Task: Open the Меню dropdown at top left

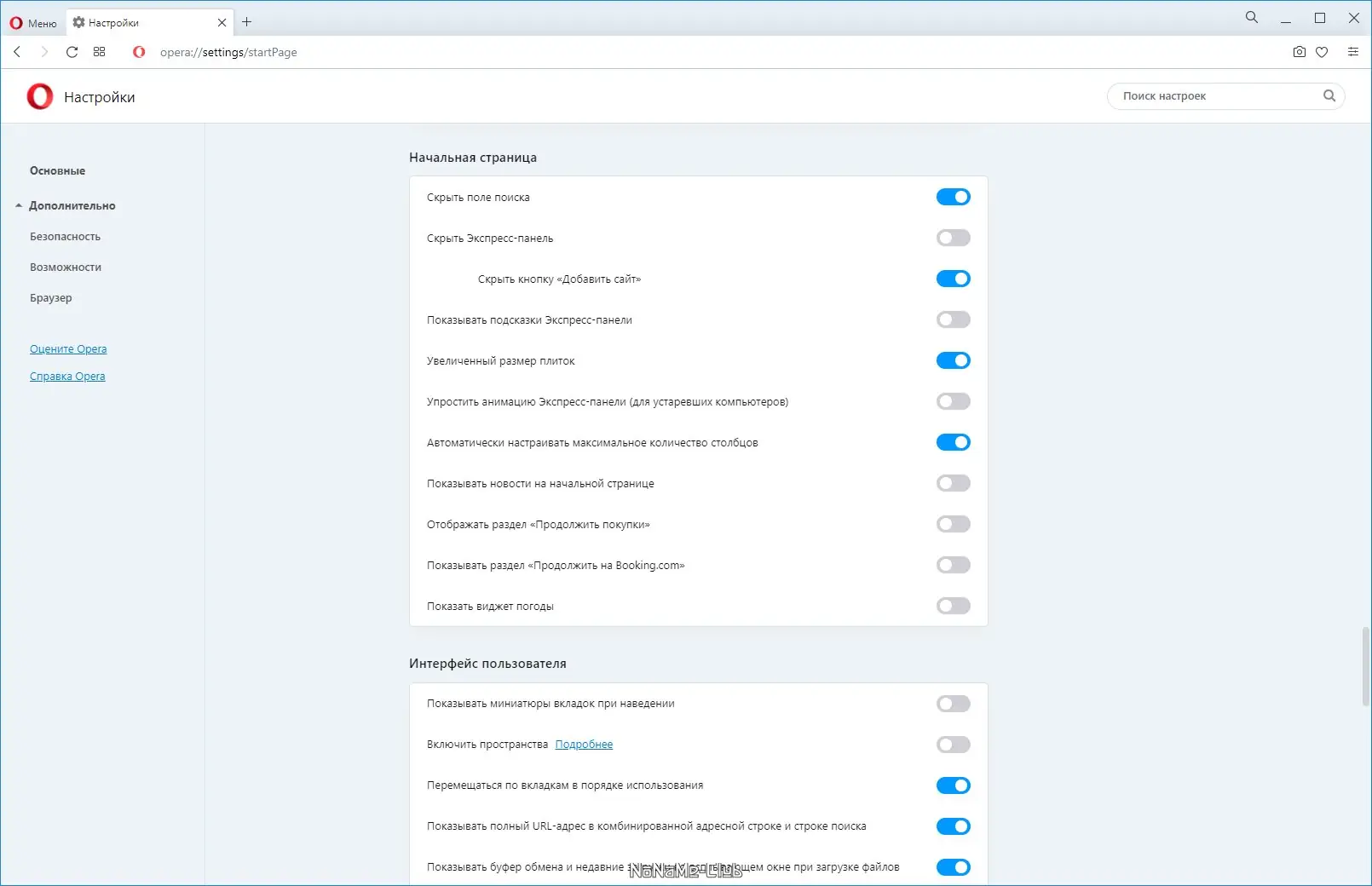Action: (32, 22)
